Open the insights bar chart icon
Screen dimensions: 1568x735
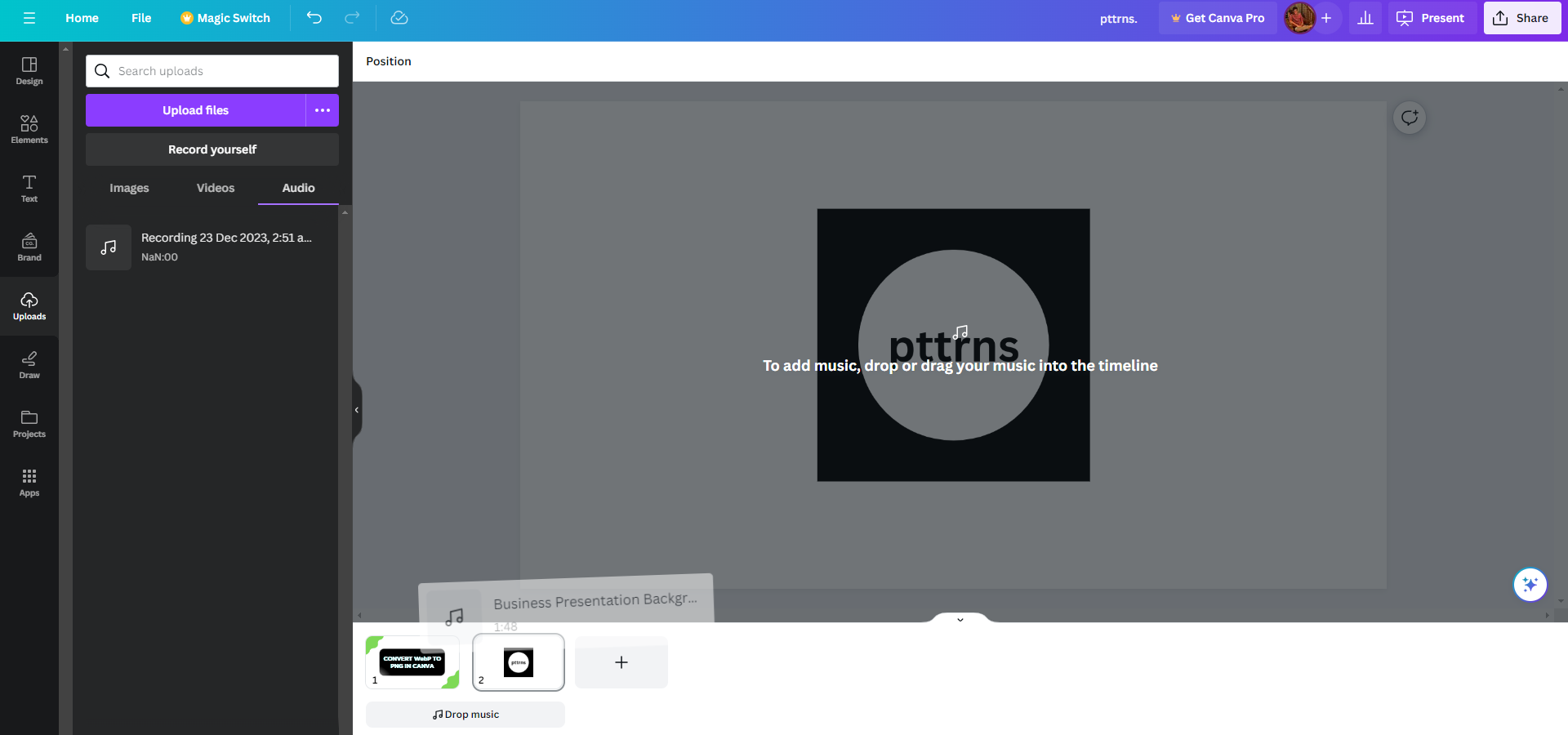point(1365,18)
